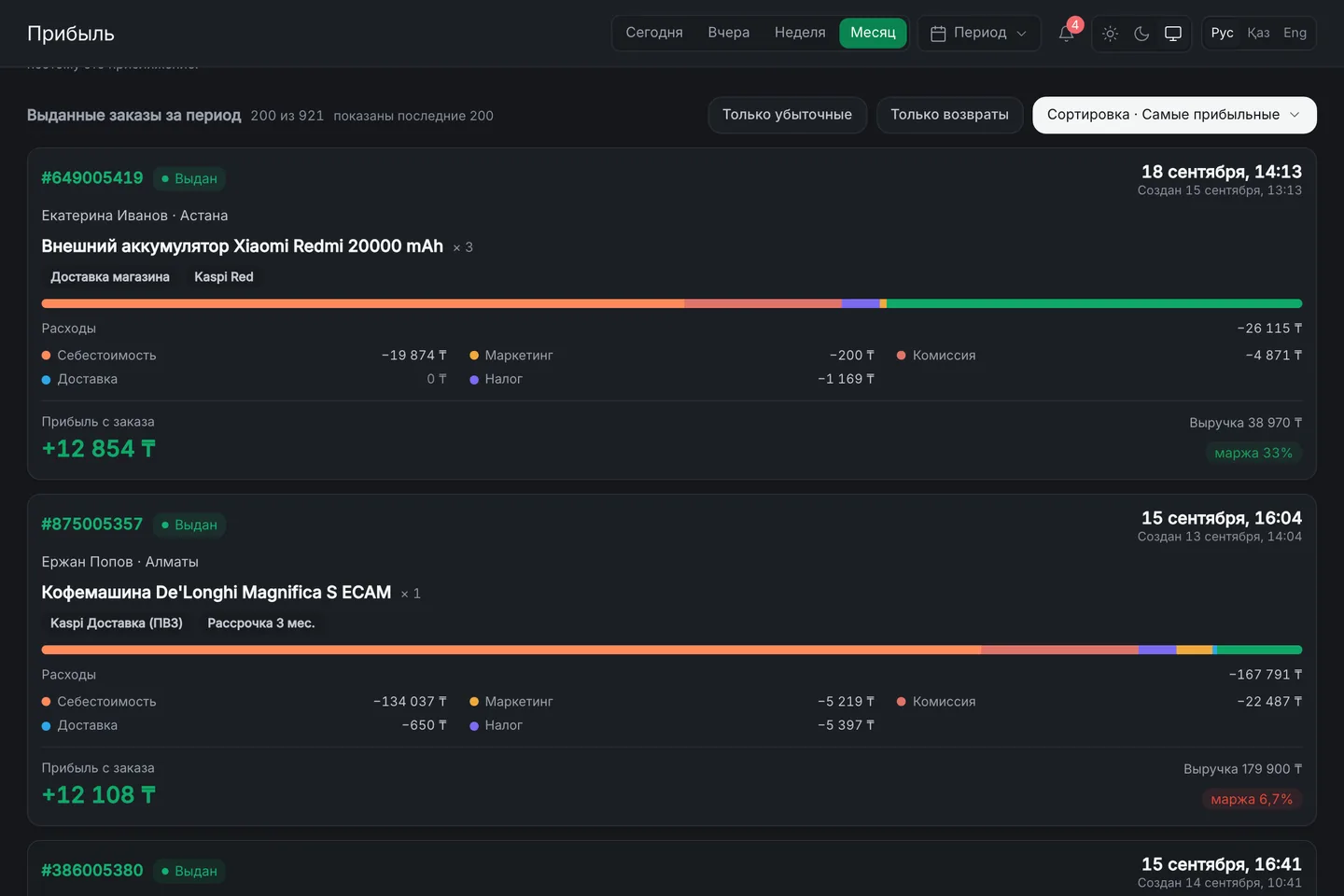Click the profit value +12 854 ₸

[99, 449]
